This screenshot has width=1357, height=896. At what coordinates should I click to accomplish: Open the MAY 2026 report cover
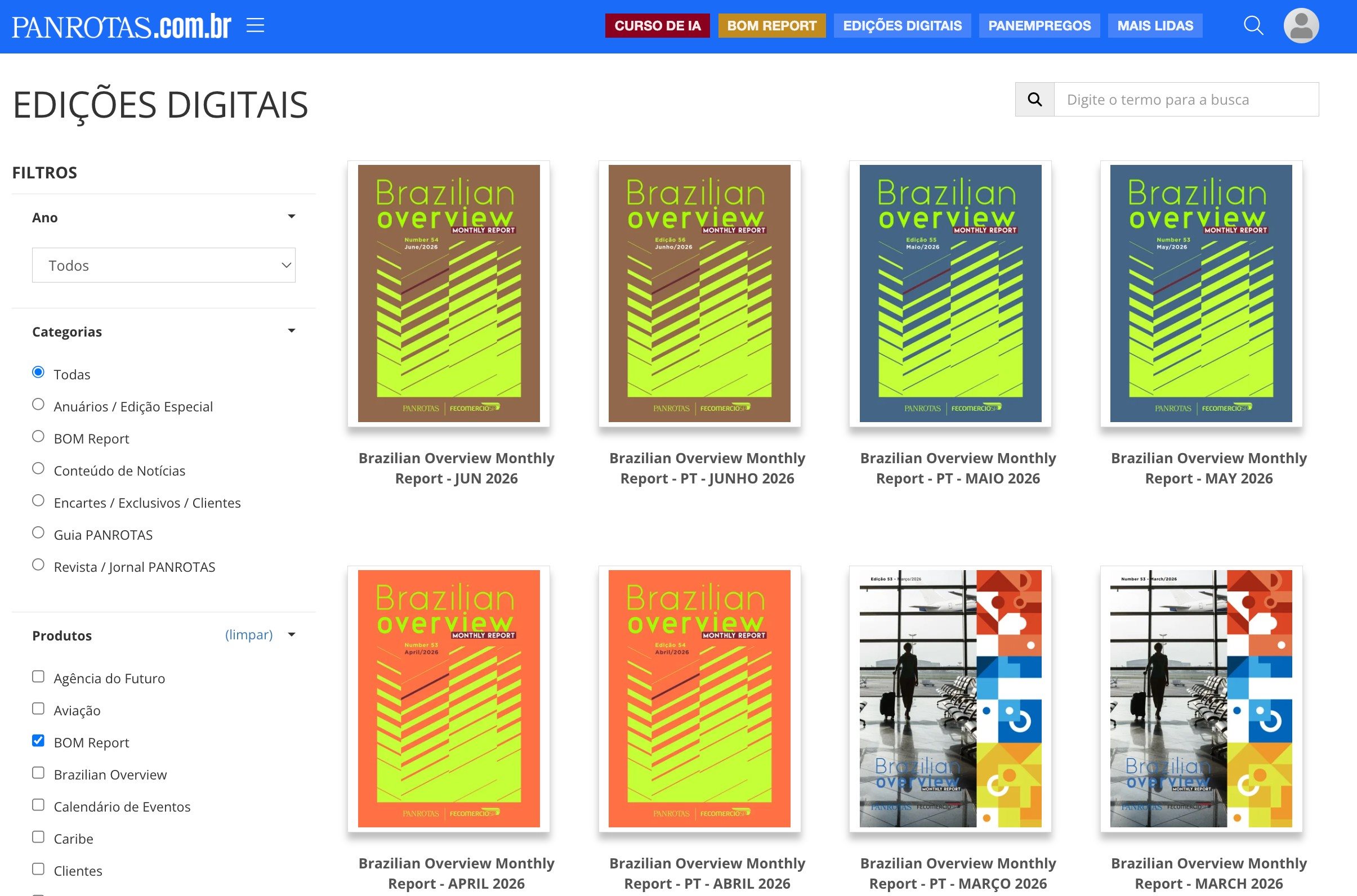click(1201, 294)
